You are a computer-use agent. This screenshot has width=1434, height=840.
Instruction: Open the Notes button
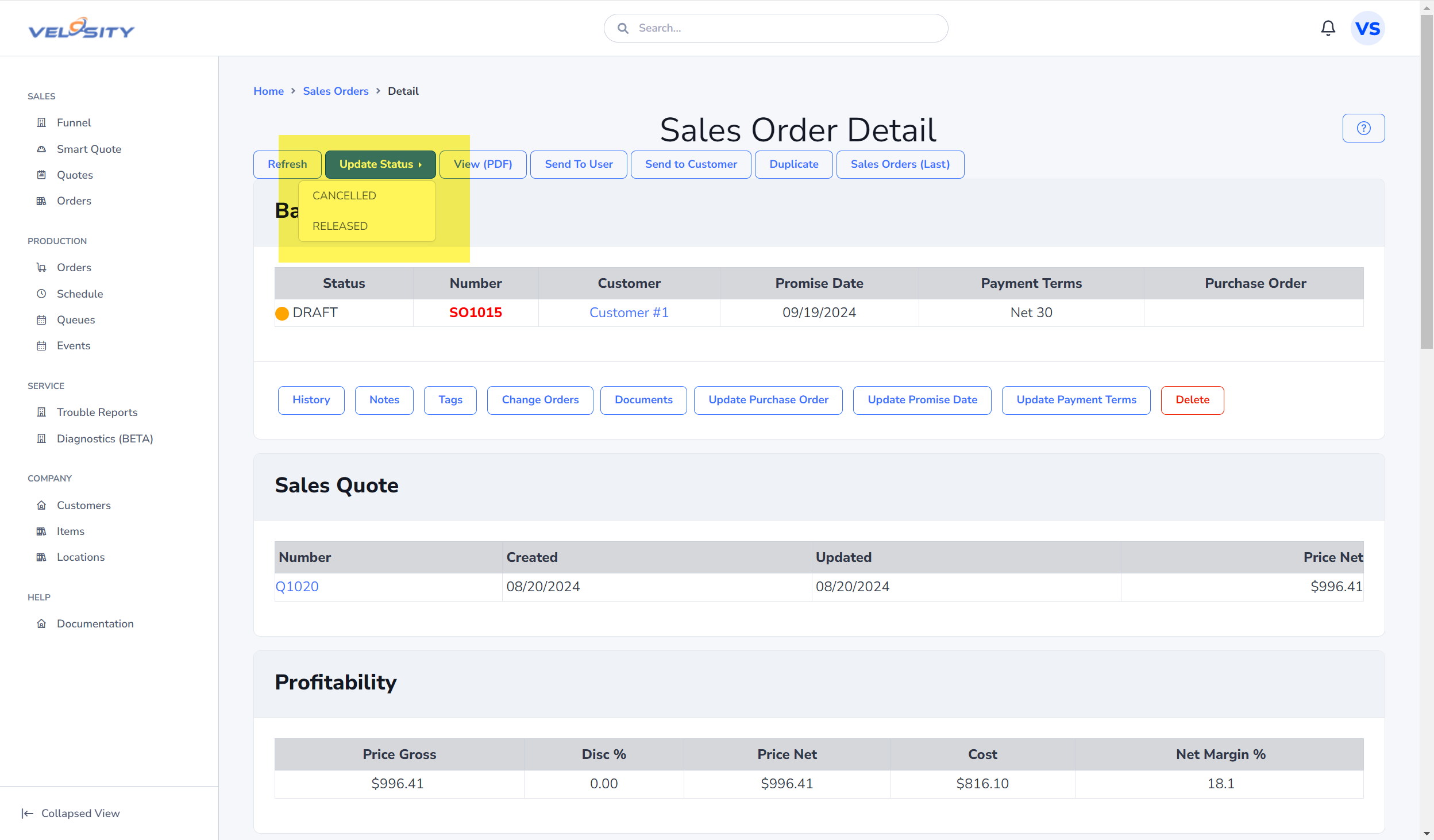tap(384, 400)
